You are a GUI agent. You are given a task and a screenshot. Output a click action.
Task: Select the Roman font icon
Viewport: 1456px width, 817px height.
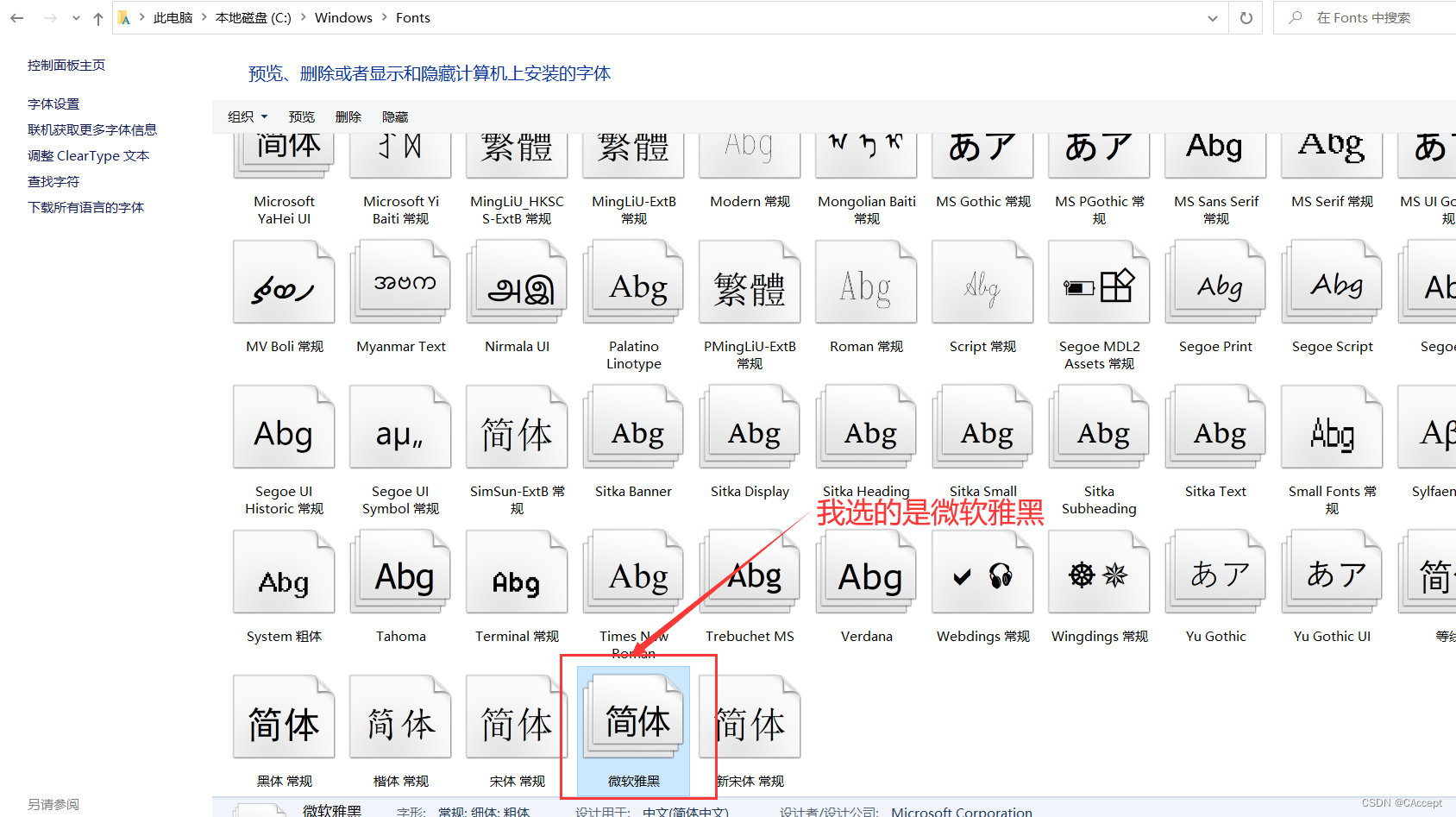866,282
